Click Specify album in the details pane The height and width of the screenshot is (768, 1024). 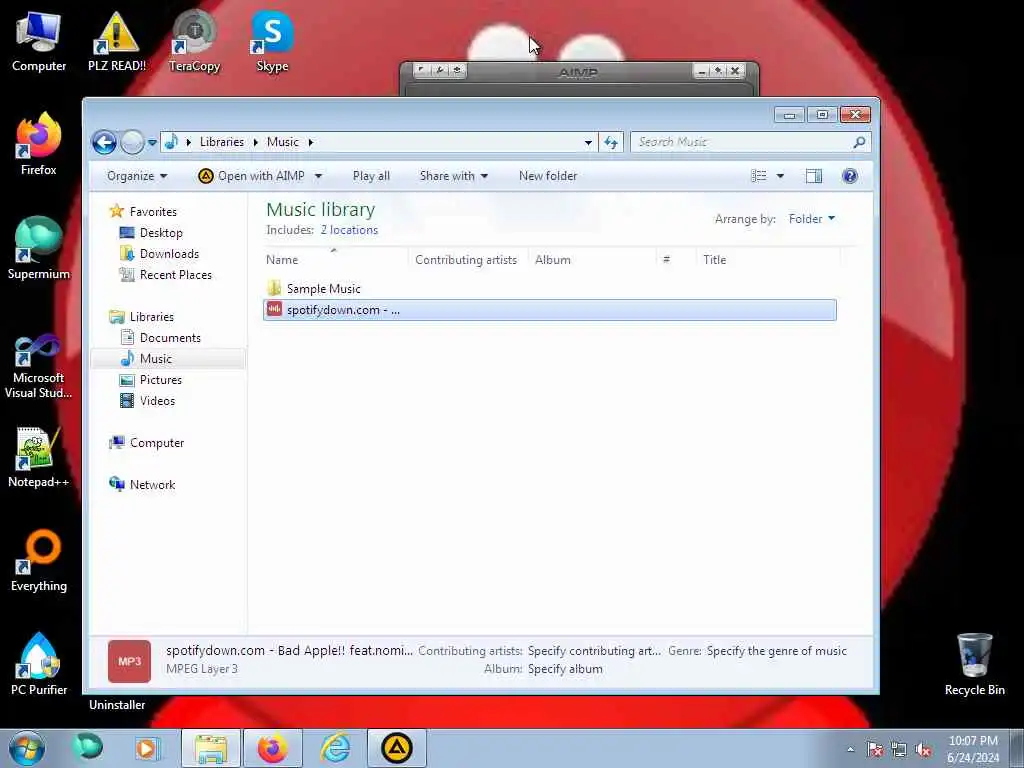pos(565,669)
